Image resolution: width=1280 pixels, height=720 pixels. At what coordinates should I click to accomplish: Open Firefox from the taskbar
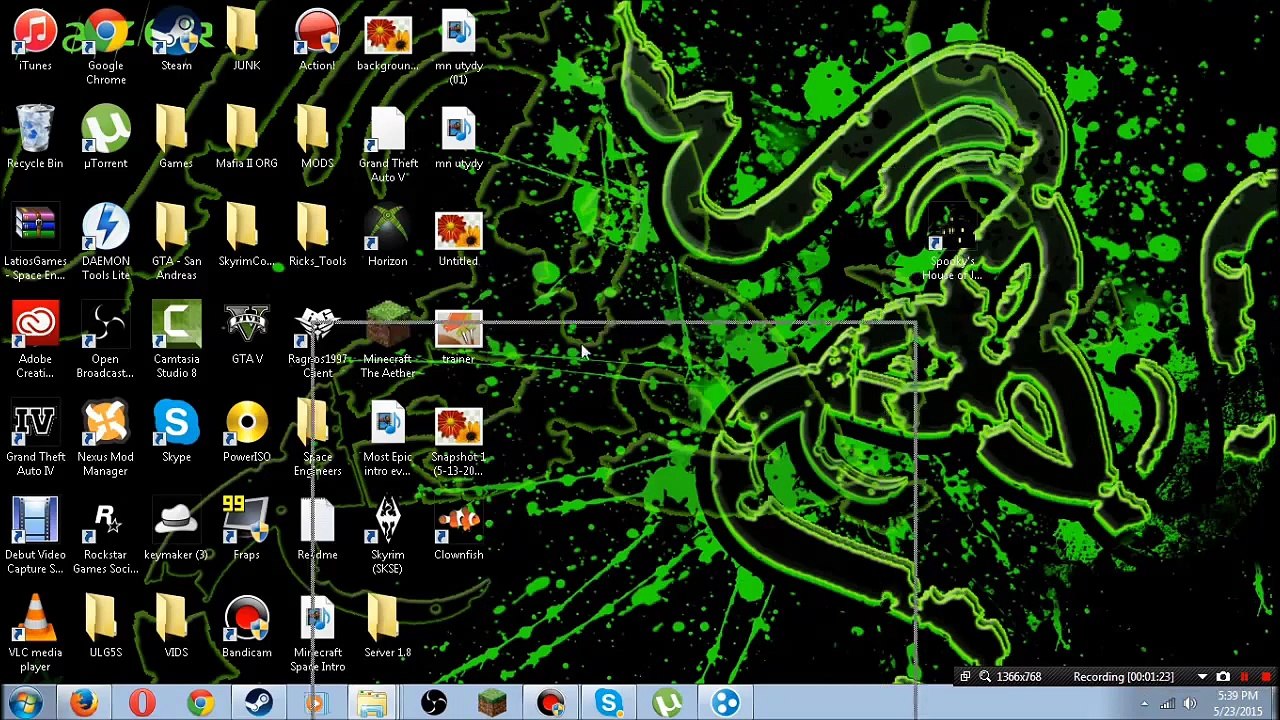84,703
